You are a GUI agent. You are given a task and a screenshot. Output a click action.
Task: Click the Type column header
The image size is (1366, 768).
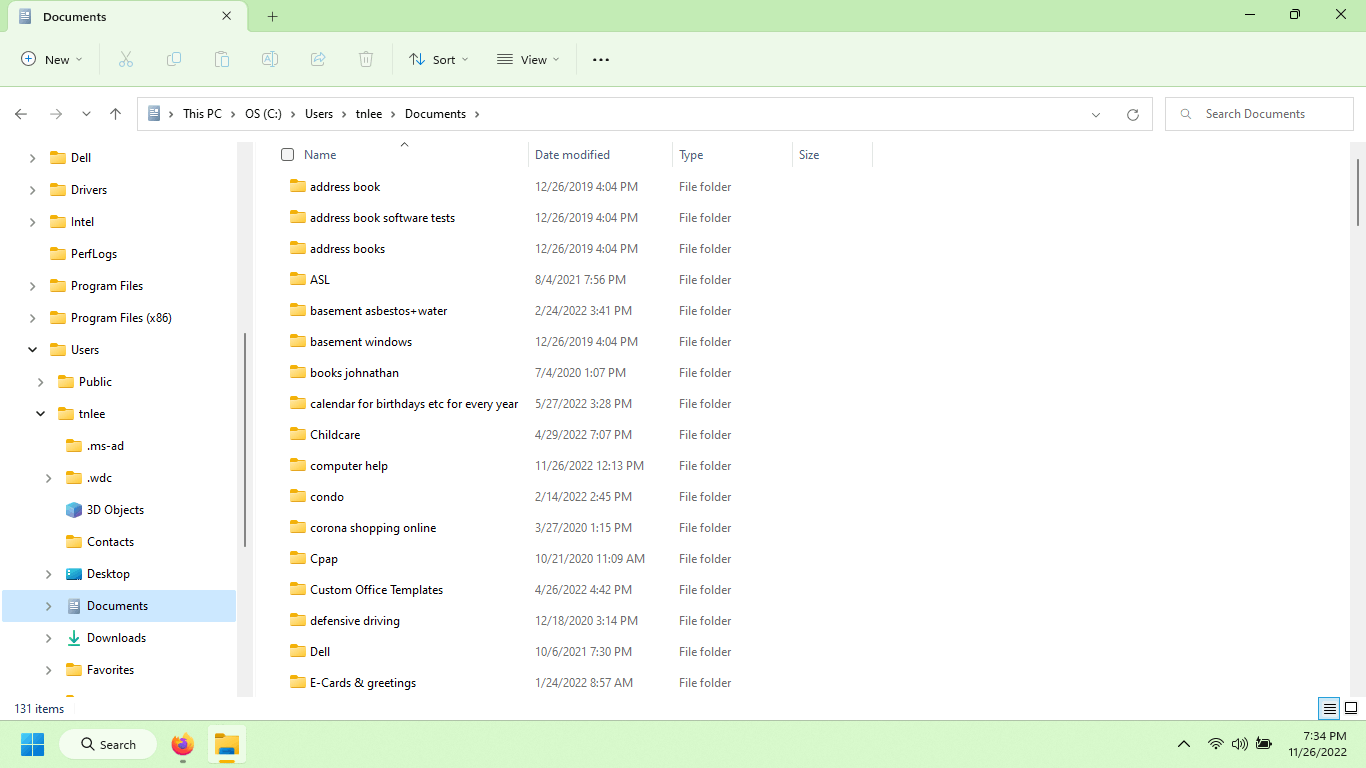732,155
